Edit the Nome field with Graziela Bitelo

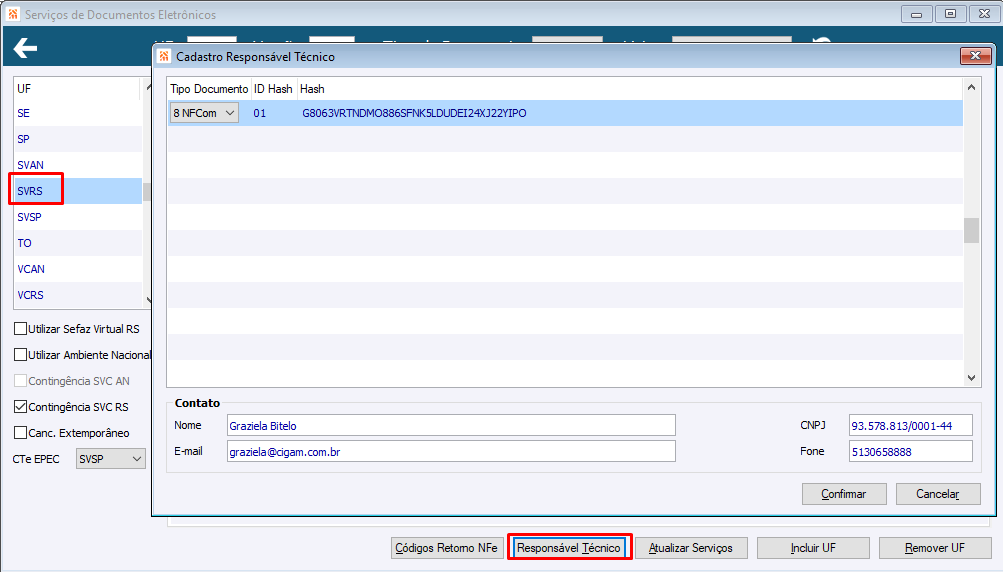click(x=451, y=425)
